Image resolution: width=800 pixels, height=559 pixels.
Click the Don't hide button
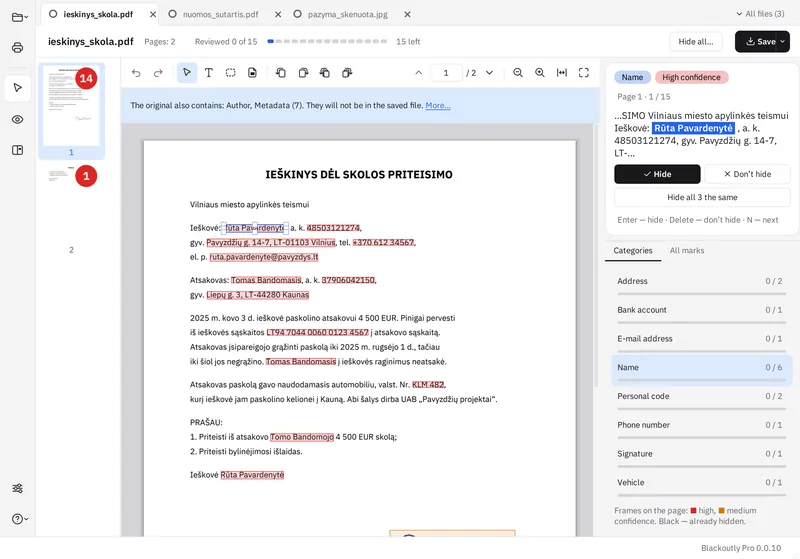tap(747, 174)
